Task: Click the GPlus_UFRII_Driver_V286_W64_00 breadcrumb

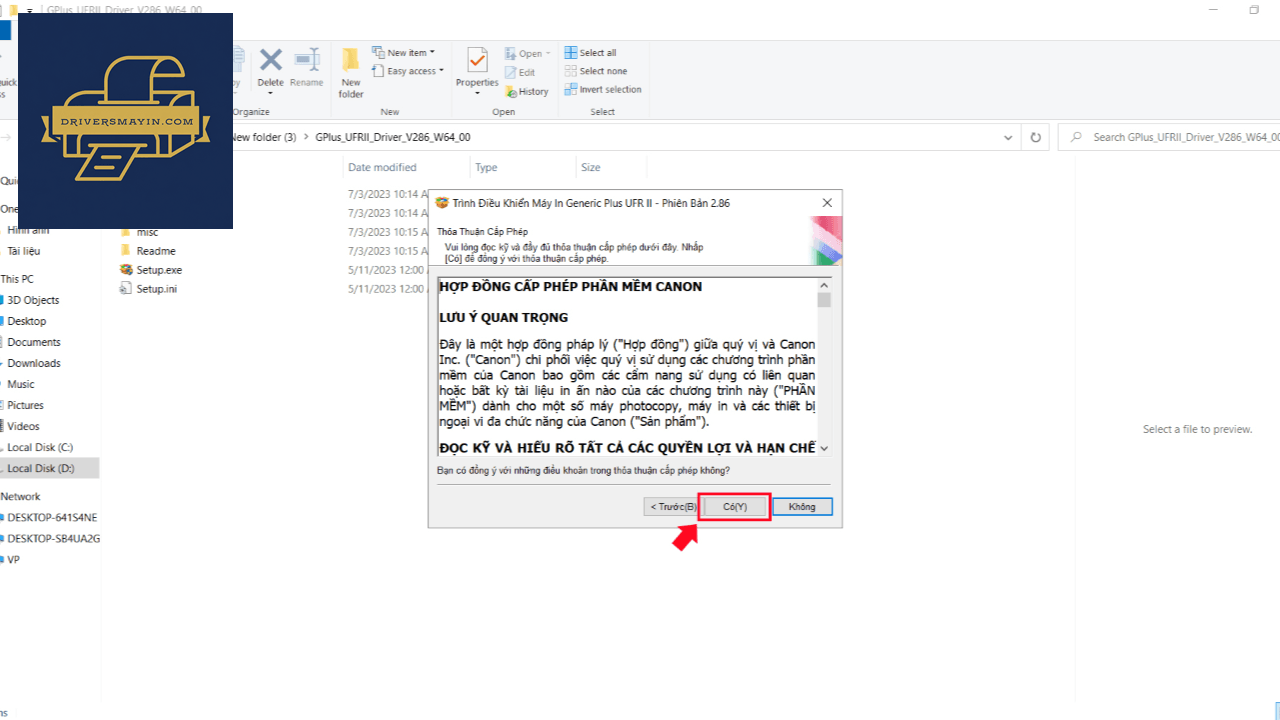Action: click(x=392, y=137)
